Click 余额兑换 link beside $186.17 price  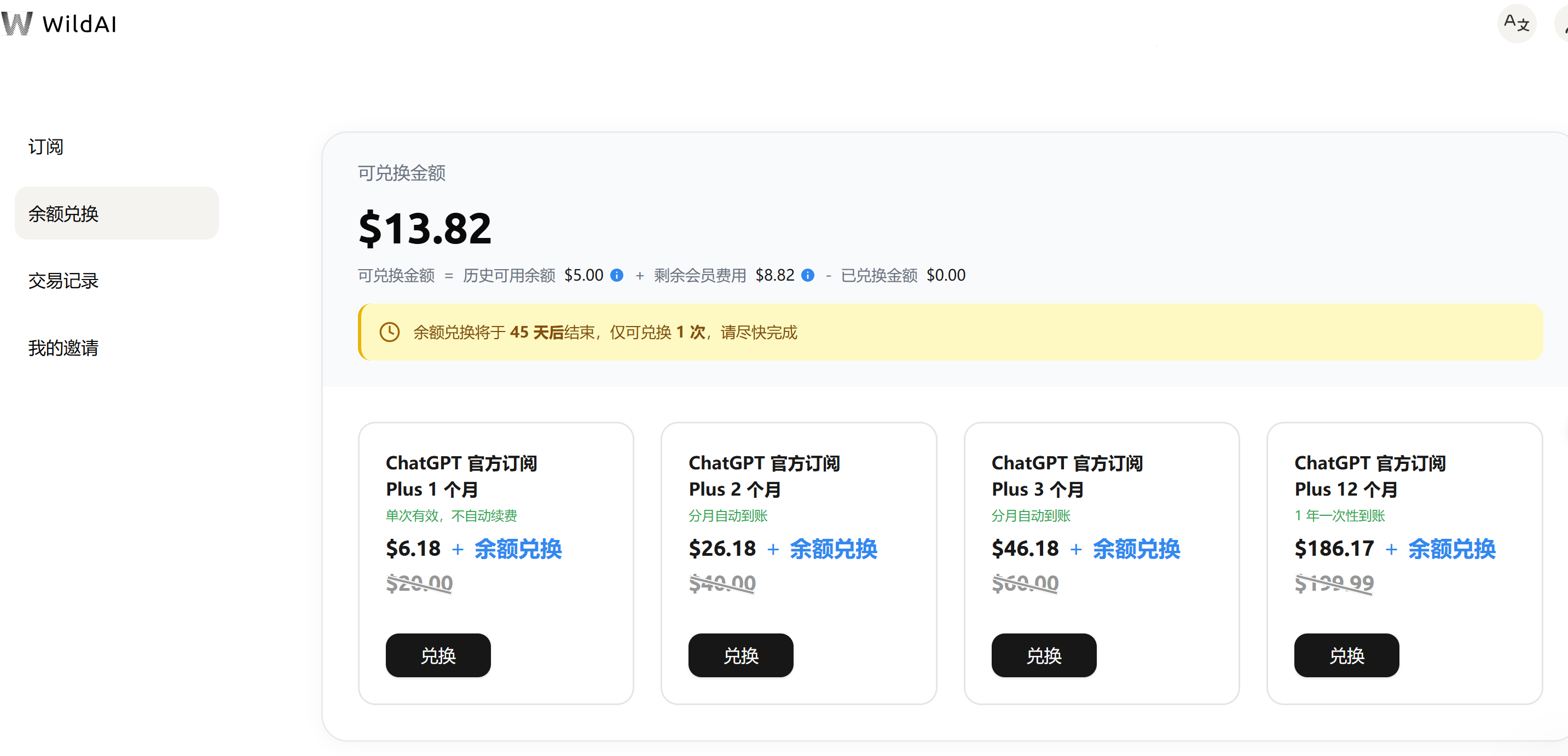pyautogui.click(x=1451, y=549)
